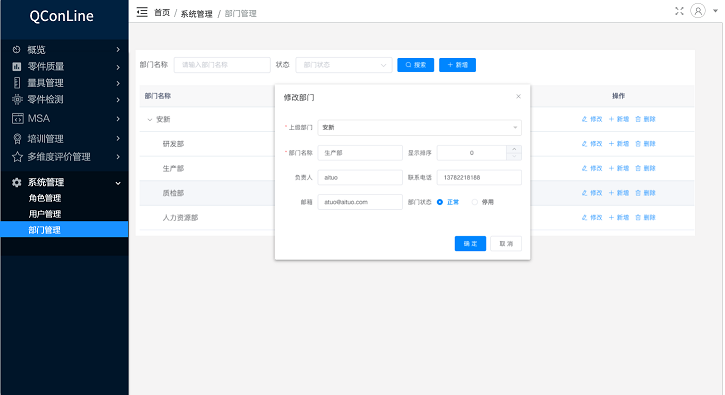Screen dimensions: 725x395
Task: Click 修改 action in 生产部 row
Action: click(x=592, y=168)
